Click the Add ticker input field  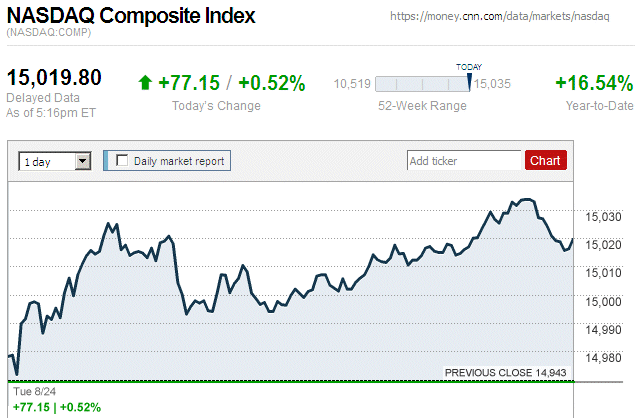click(464, 160)
